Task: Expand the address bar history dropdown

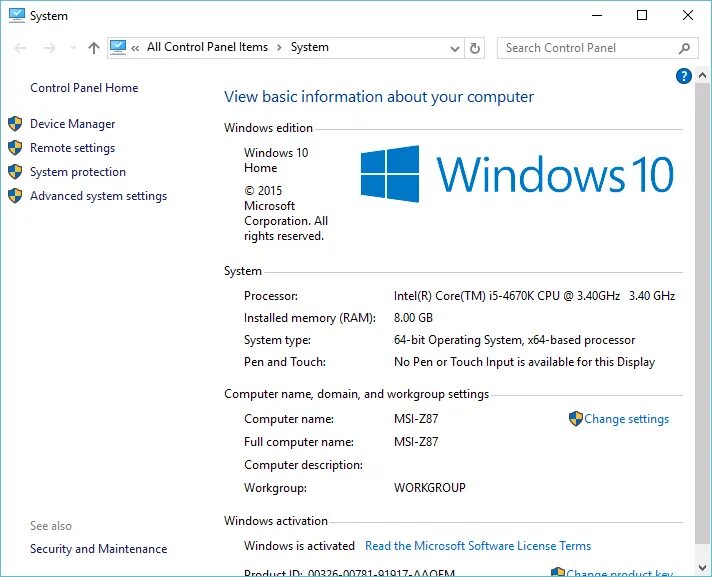Action: [x=454, y=48]
